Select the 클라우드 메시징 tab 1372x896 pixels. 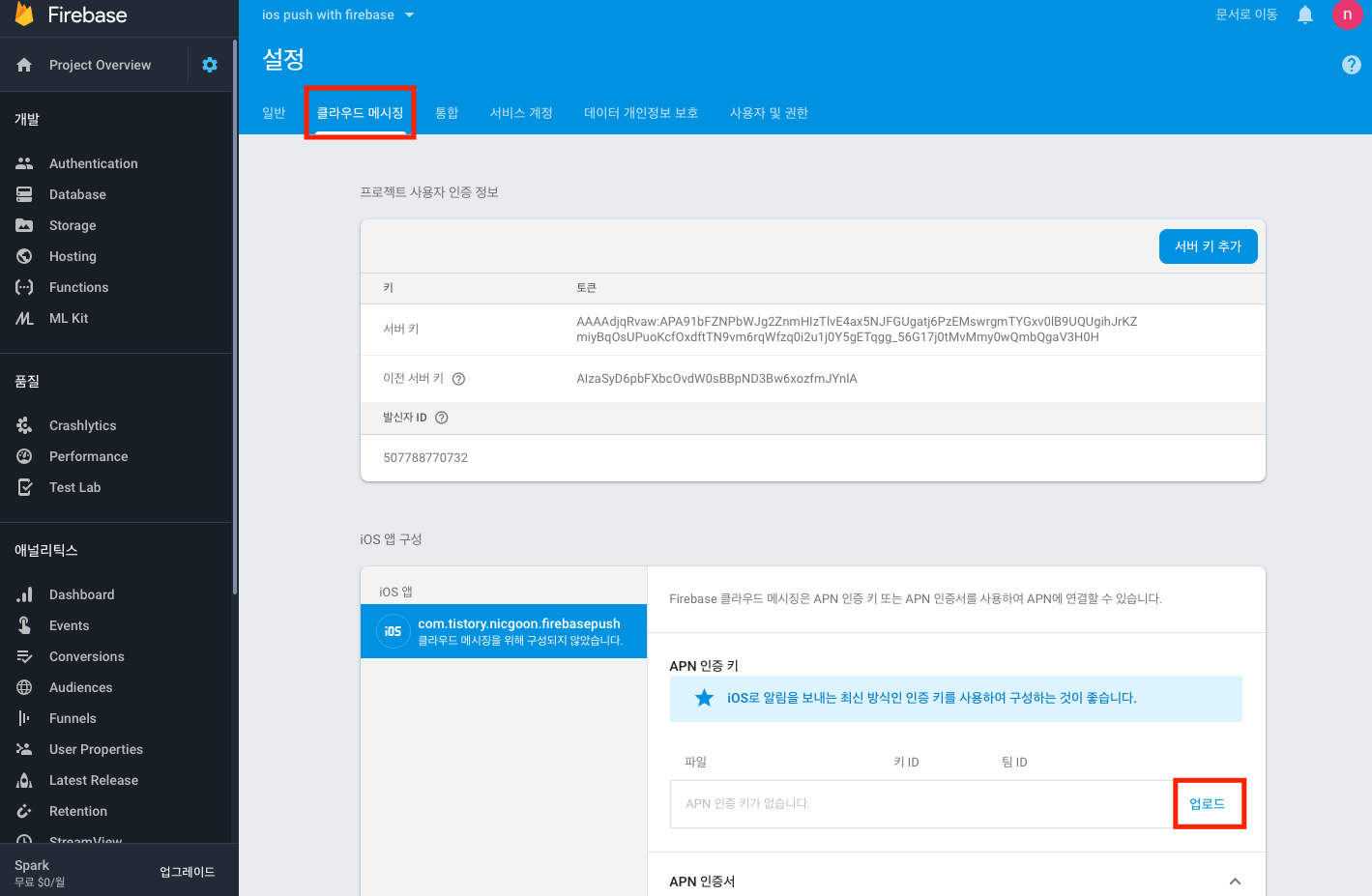pos(360,113)
